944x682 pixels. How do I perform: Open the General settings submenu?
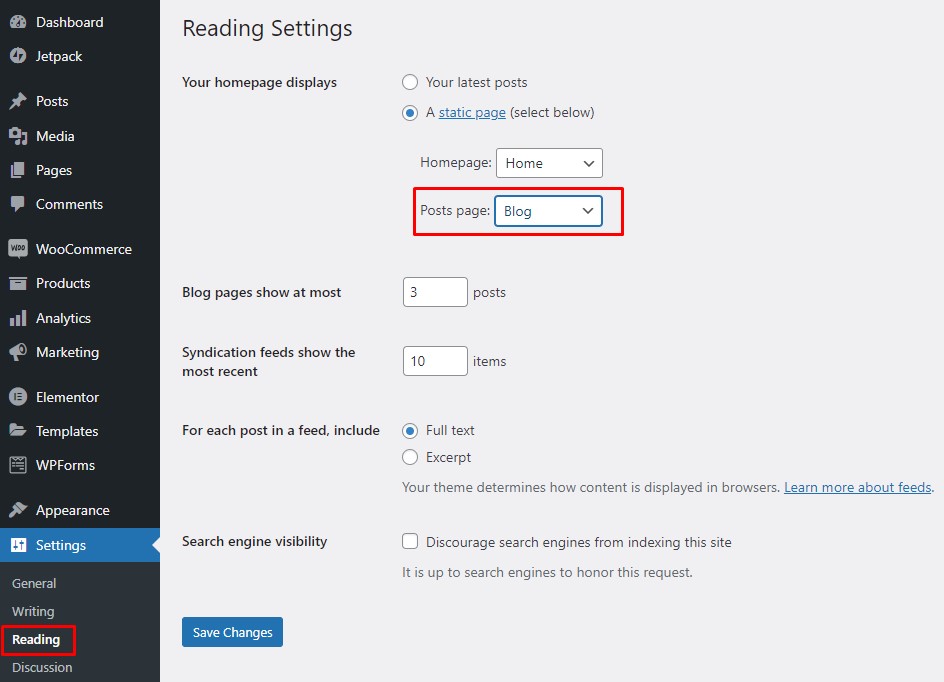click(x=34, y=583)
